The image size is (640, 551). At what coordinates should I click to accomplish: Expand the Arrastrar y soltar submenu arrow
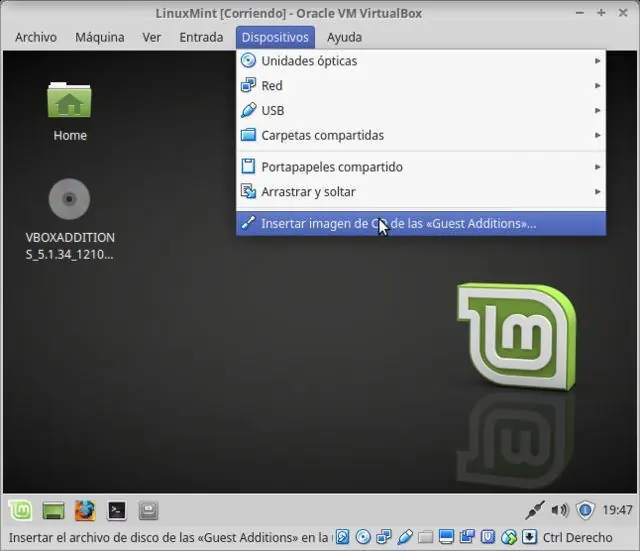coord(597,191)
